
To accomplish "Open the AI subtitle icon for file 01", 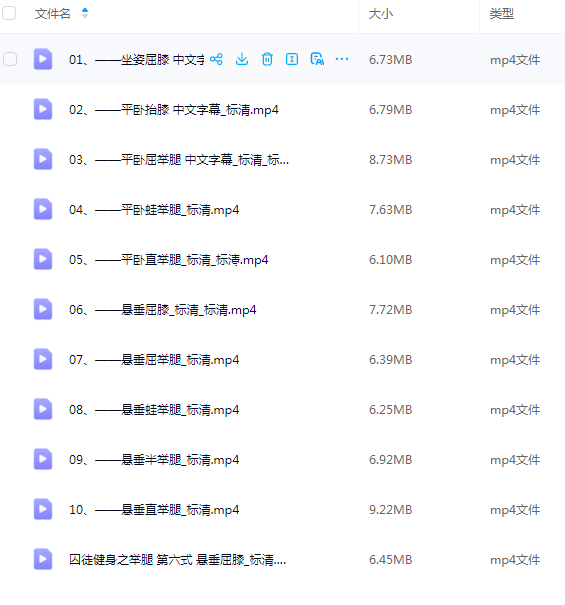I will click(317, 59).
